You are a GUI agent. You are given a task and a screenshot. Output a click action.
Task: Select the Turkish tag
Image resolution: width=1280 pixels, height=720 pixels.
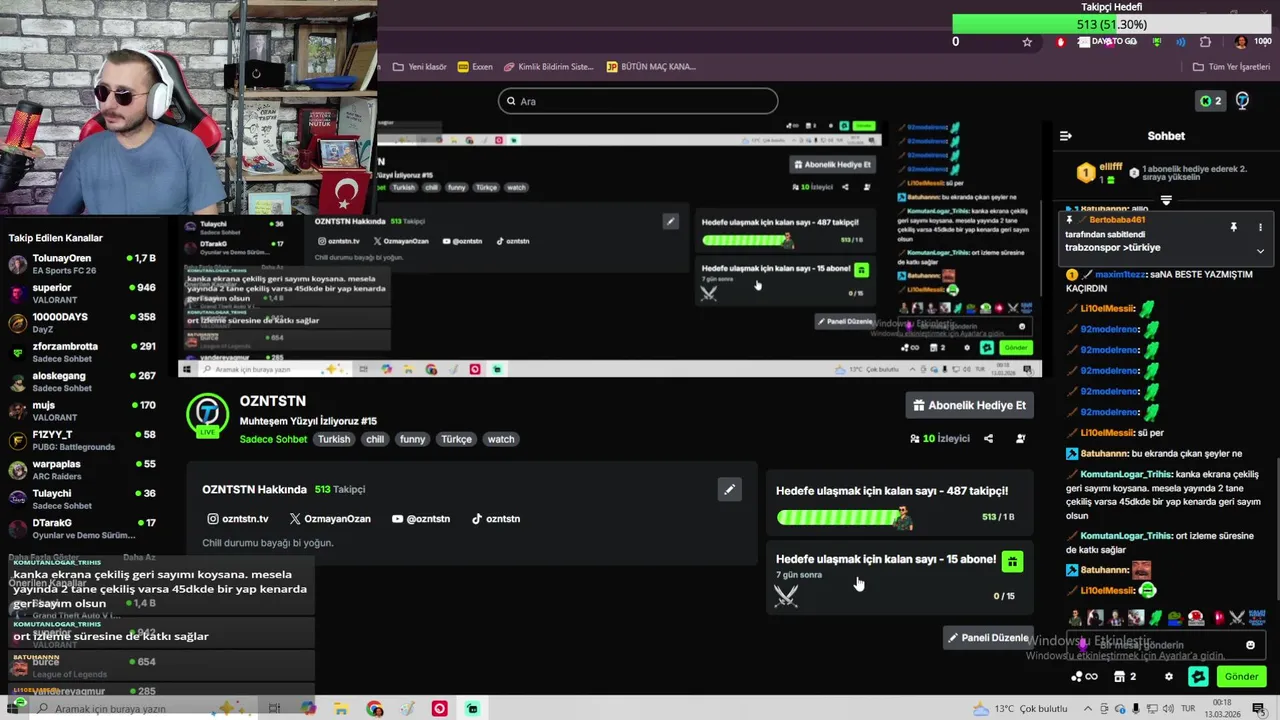click(334, 439)
